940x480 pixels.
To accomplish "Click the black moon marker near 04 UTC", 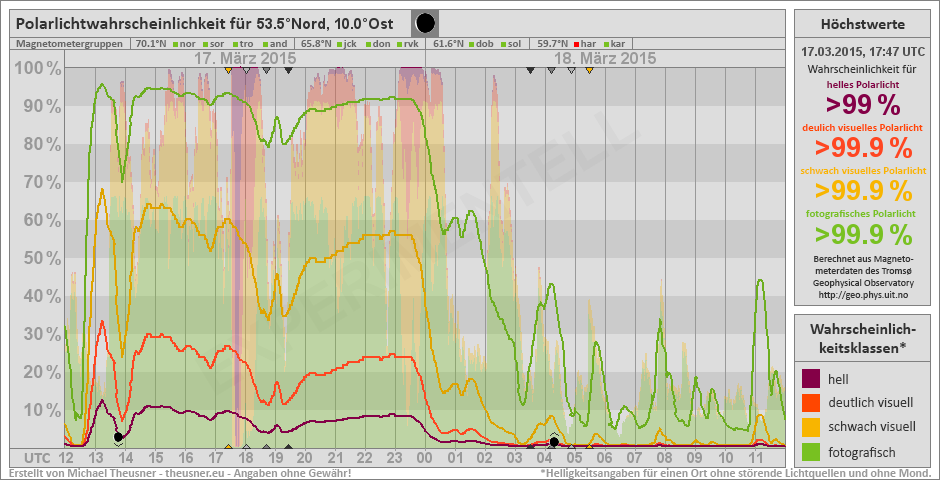I will pyautogui.click(x=554, y=441).
